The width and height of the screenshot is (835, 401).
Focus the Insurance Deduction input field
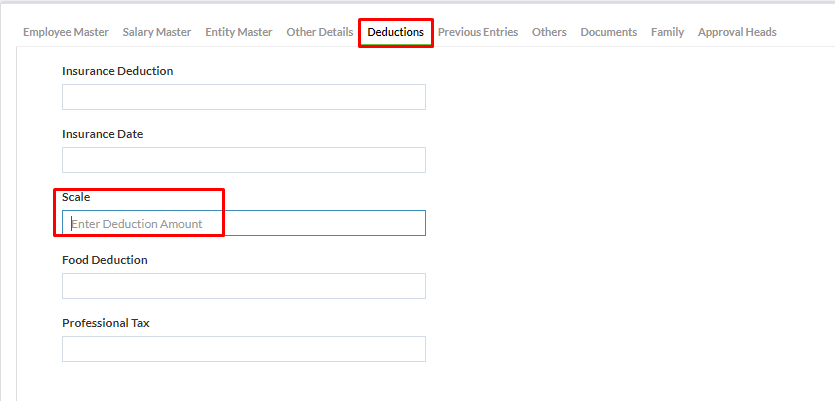pyautogui.click(x=244, y=97)
